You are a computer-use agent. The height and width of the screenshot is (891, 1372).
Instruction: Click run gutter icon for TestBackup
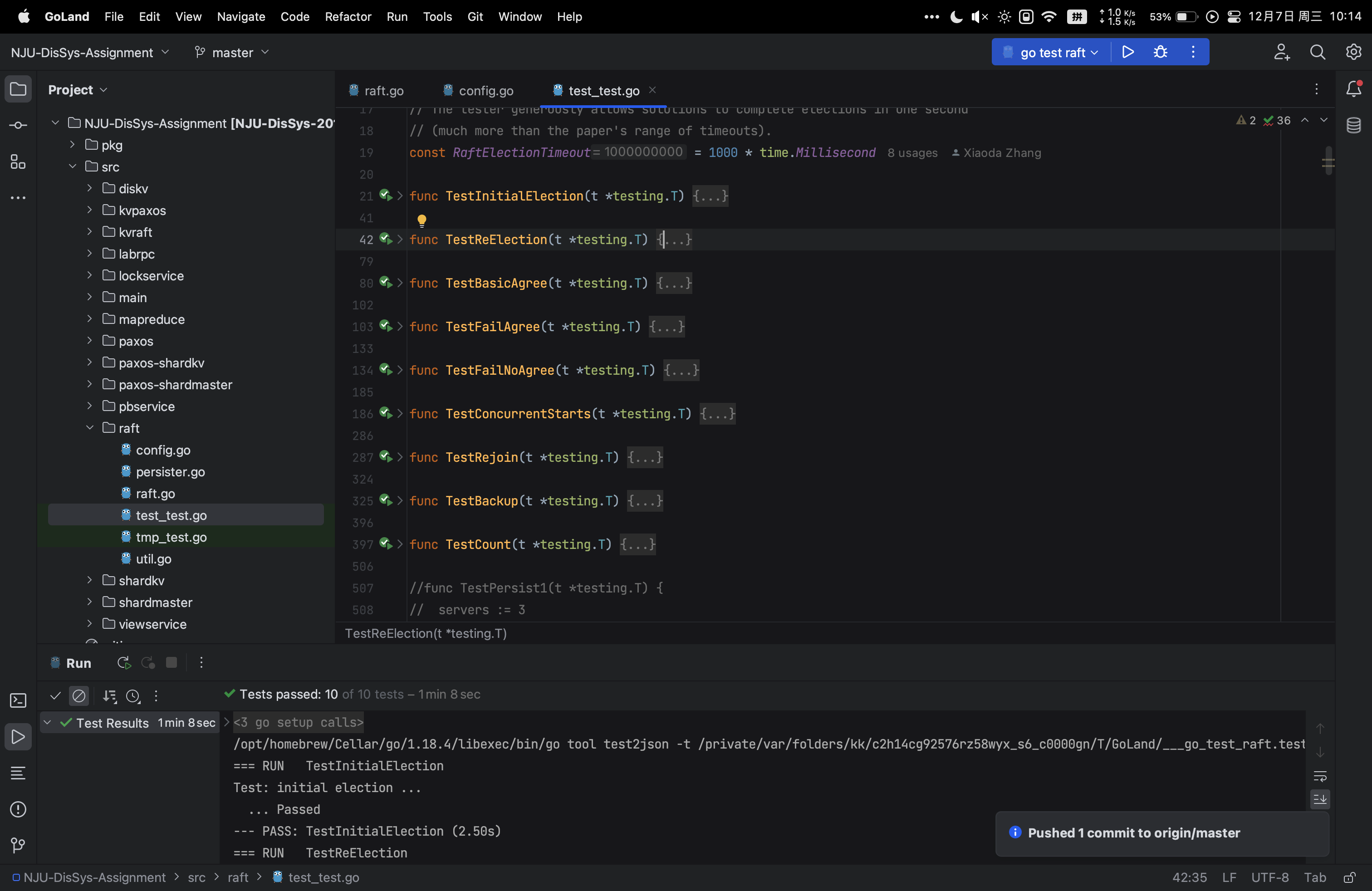[x=386, y=500]
